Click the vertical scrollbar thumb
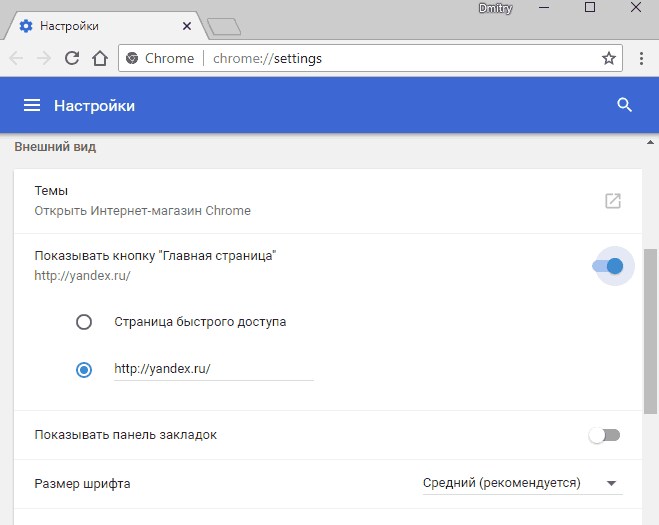This screenshot has width=659, height=525. coord(651,331)
